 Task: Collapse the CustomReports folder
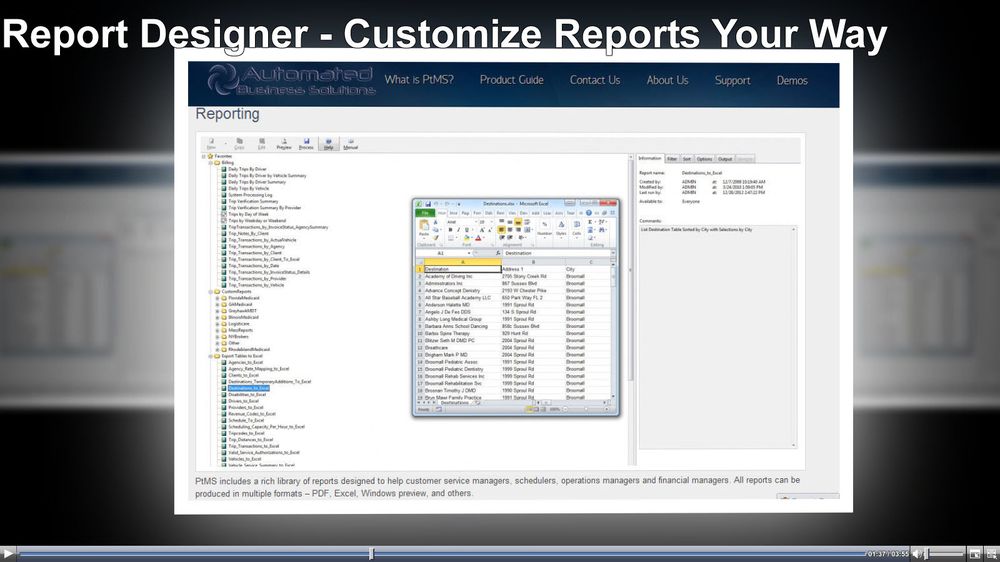210,292
